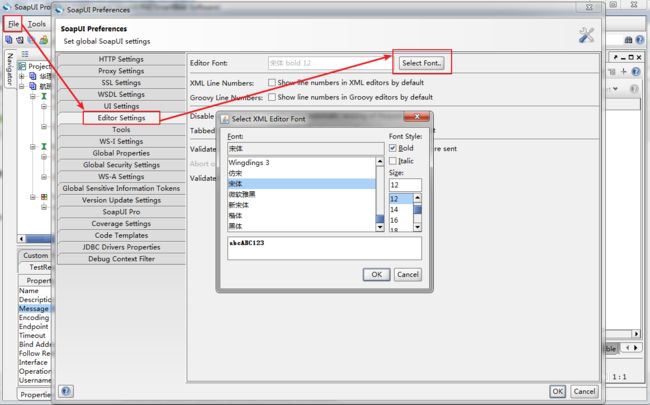Cancel the Select XML Editor Font dialog
This screenshot has width=650, height=405.
tap(408, 274)
